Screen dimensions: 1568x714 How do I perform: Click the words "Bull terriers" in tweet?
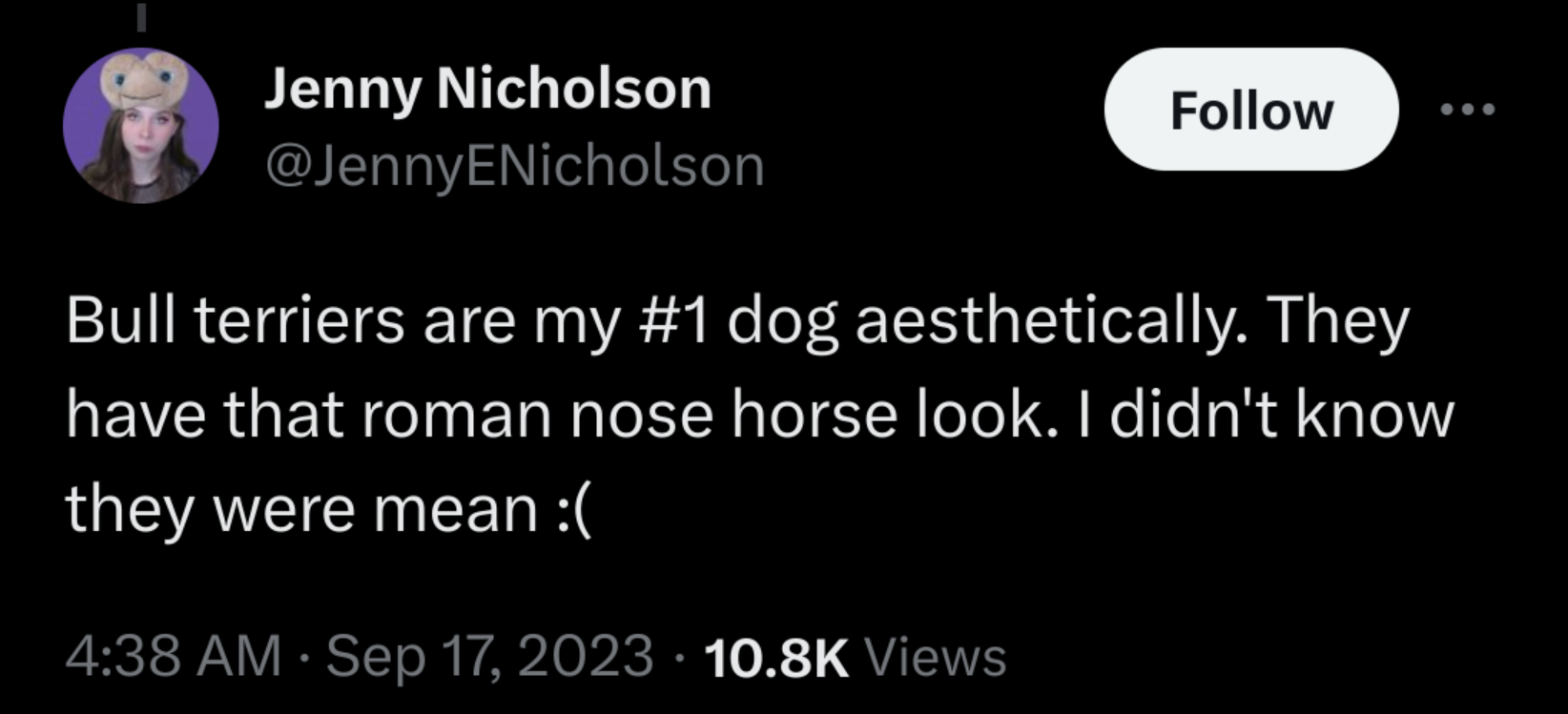(x=237, y=321)
